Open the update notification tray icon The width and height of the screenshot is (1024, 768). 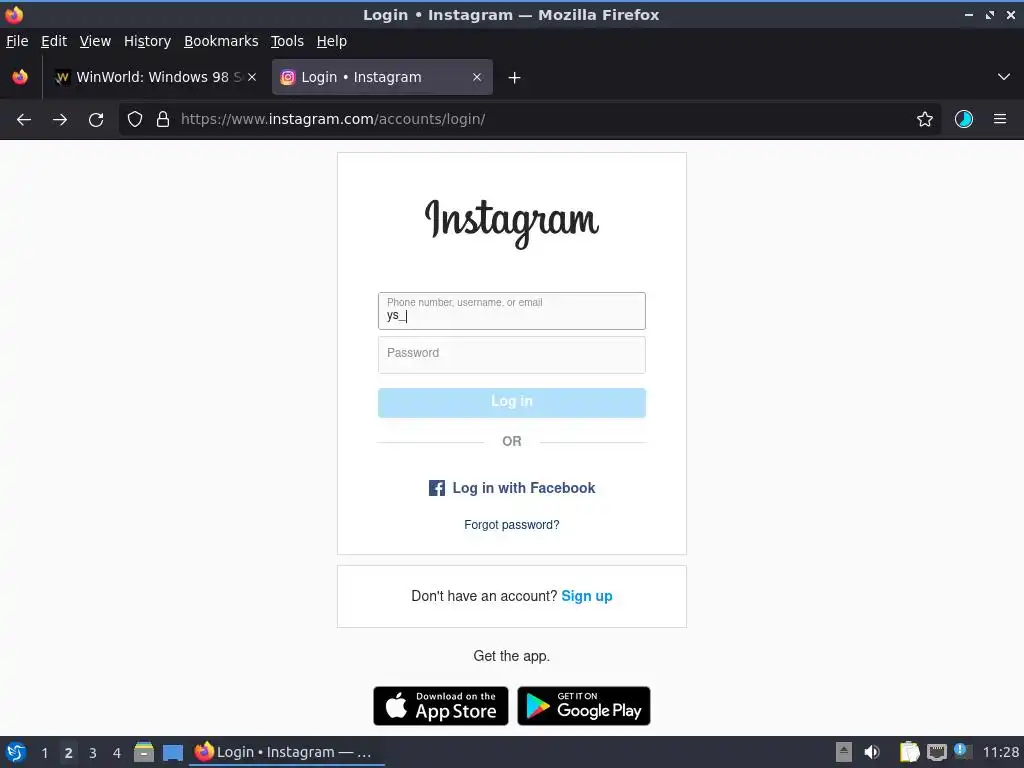coord(962,751)
